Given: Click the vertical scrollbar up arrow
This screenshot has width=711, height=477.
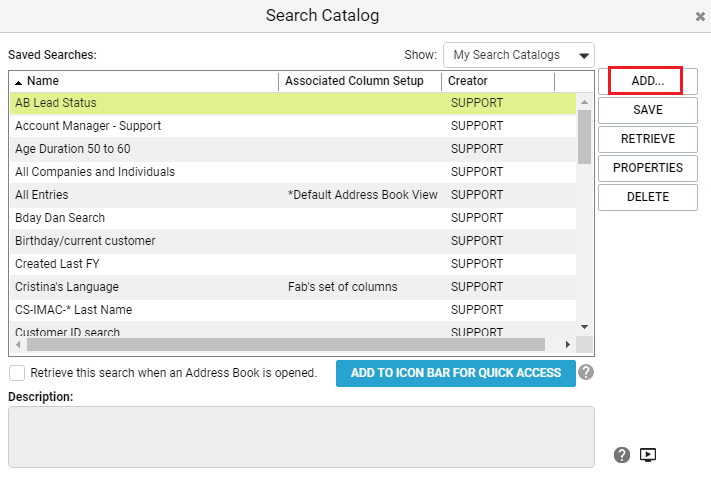Looking at the screenshot, I should [x=584, y=102].
